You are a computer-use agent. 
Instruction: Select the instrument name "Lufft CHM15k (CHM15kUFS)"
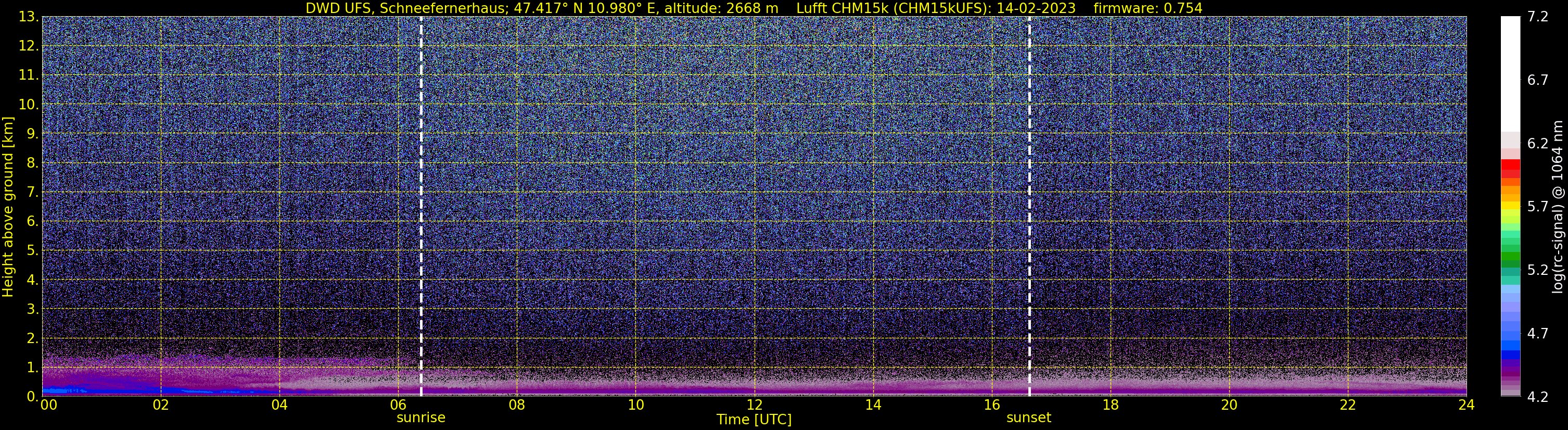pos(893,8)
